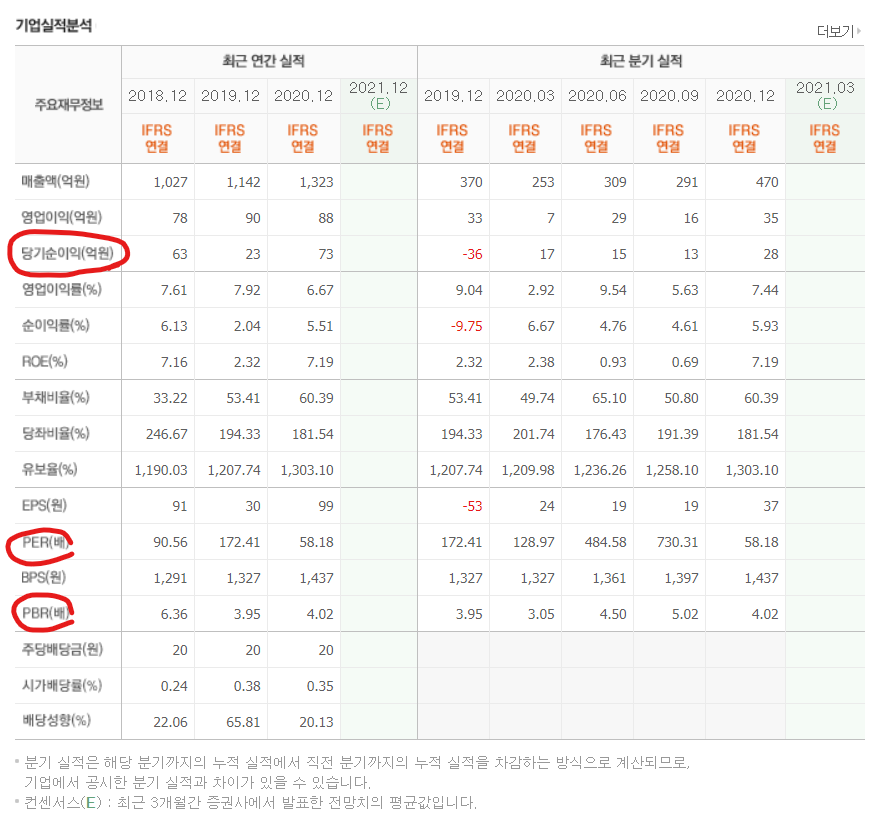Image resolution: width=872 pixels, height=817 pixels.
Task: Select the 컨센서스(E) footnote text
Action: click(250, 803)
